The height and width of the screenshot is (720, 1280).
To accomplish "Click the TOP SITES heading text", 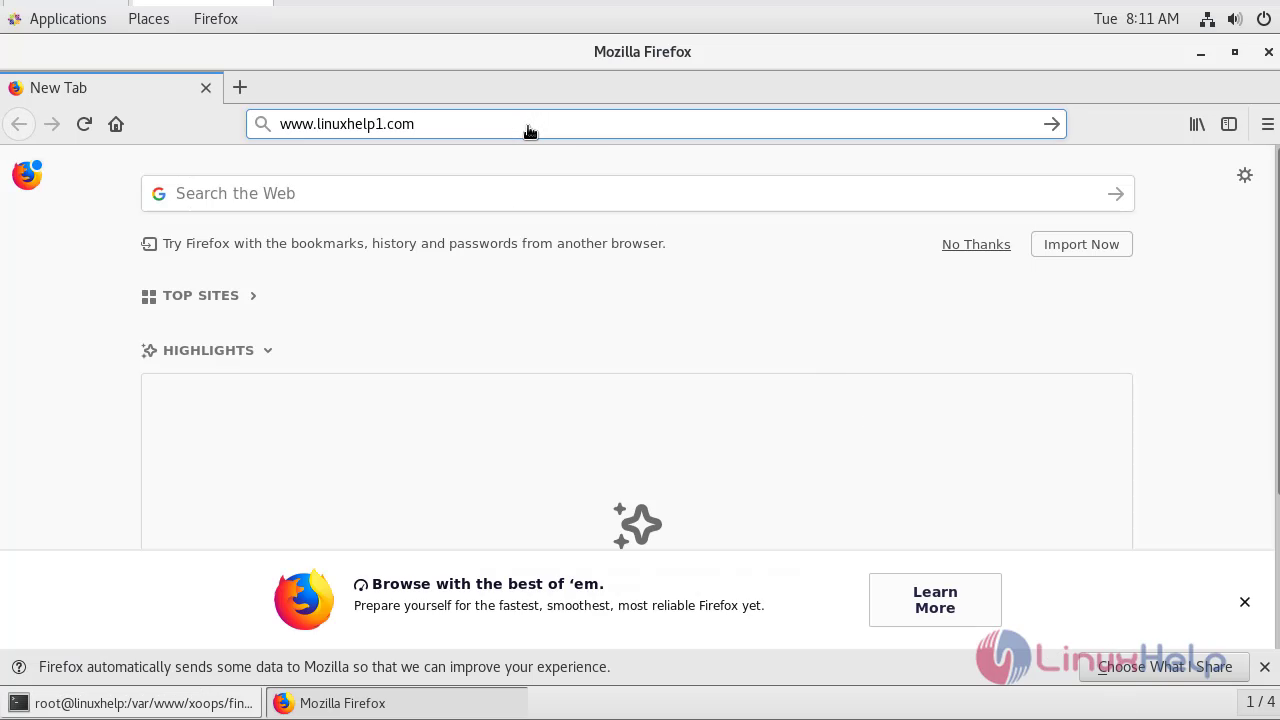I will 201,296.
